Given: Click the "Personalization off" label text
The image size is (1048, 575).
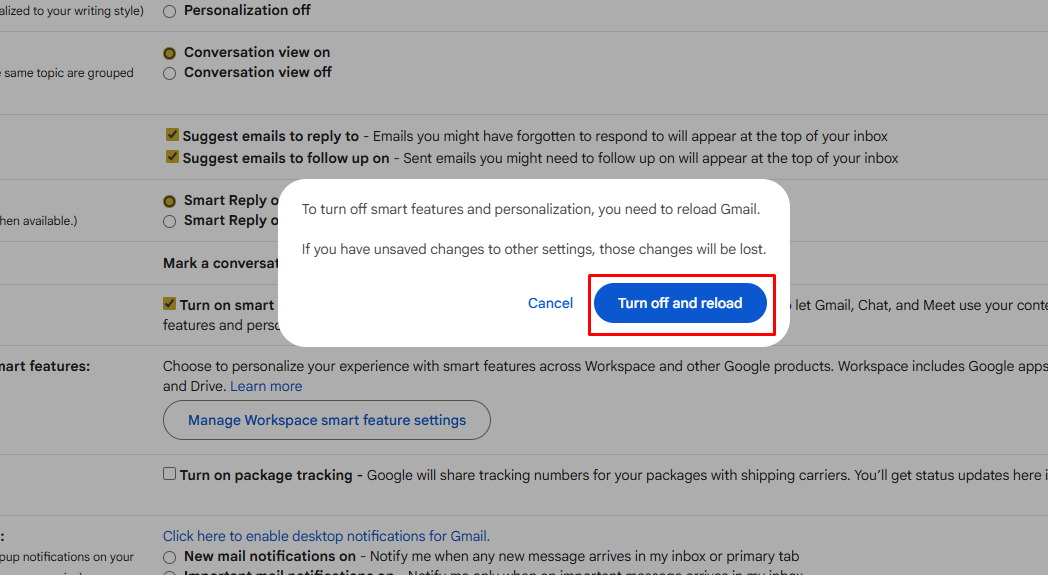Looking at the screenshot, I should [247, 10].
